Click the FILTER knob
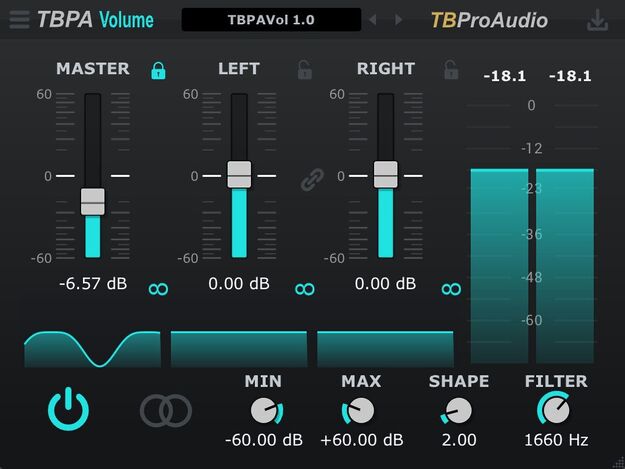The width and height of the screenshot is (625, 469). click(x=554, y=409)
